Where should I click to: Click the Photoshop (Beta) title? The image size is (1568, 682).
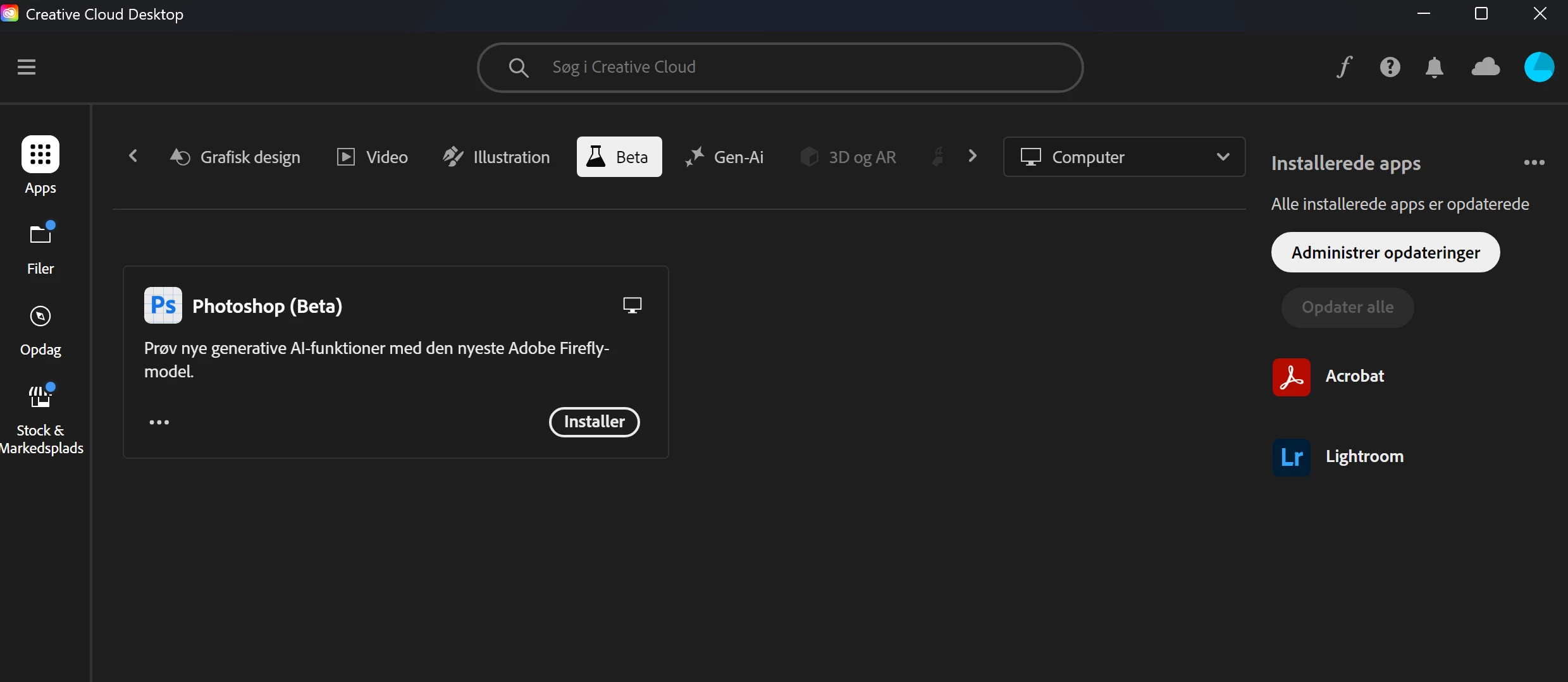tap(267, 306)
